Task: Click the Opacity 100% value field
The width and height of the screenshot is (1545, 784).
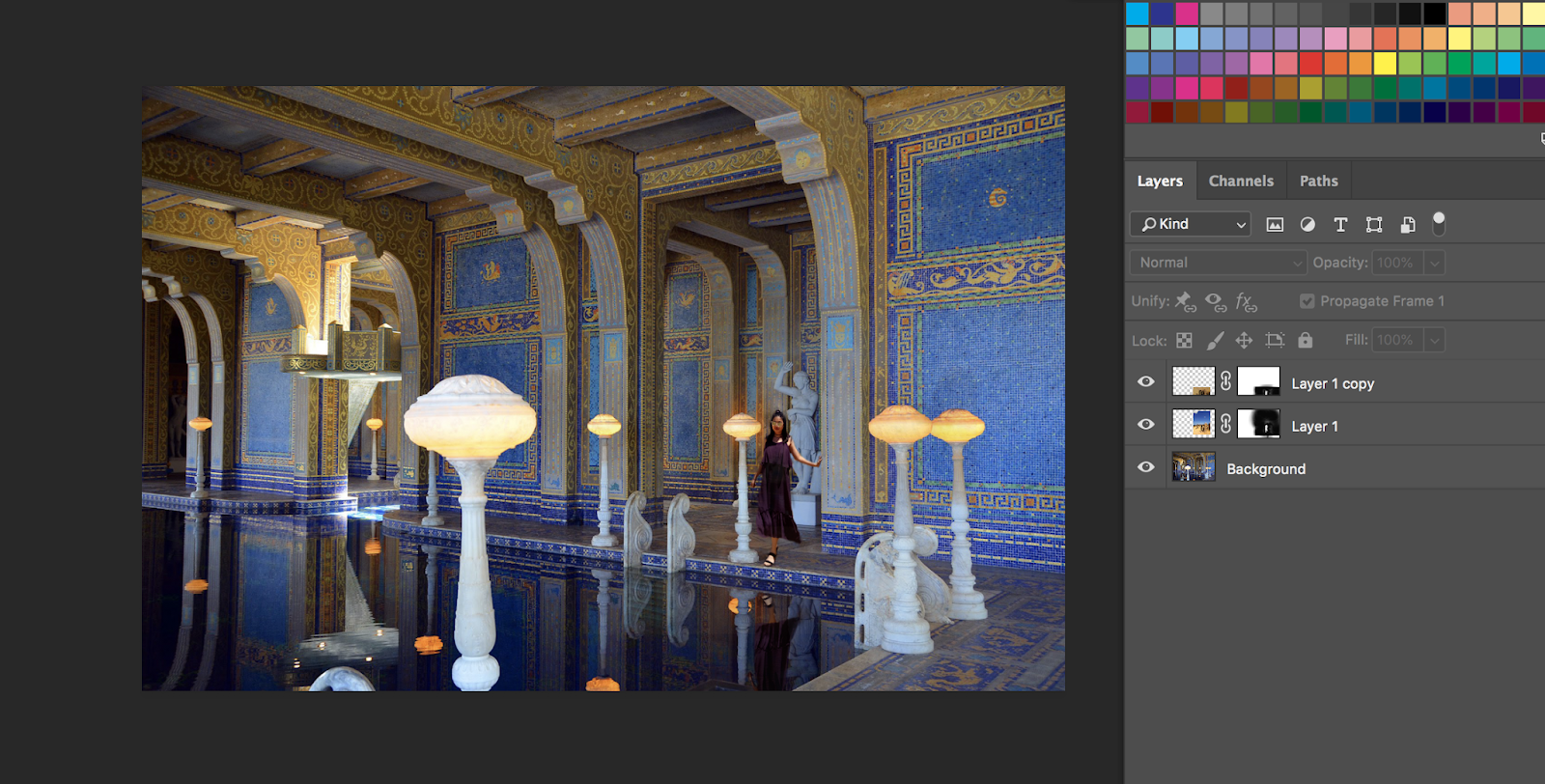Action: pos(1398,263)
